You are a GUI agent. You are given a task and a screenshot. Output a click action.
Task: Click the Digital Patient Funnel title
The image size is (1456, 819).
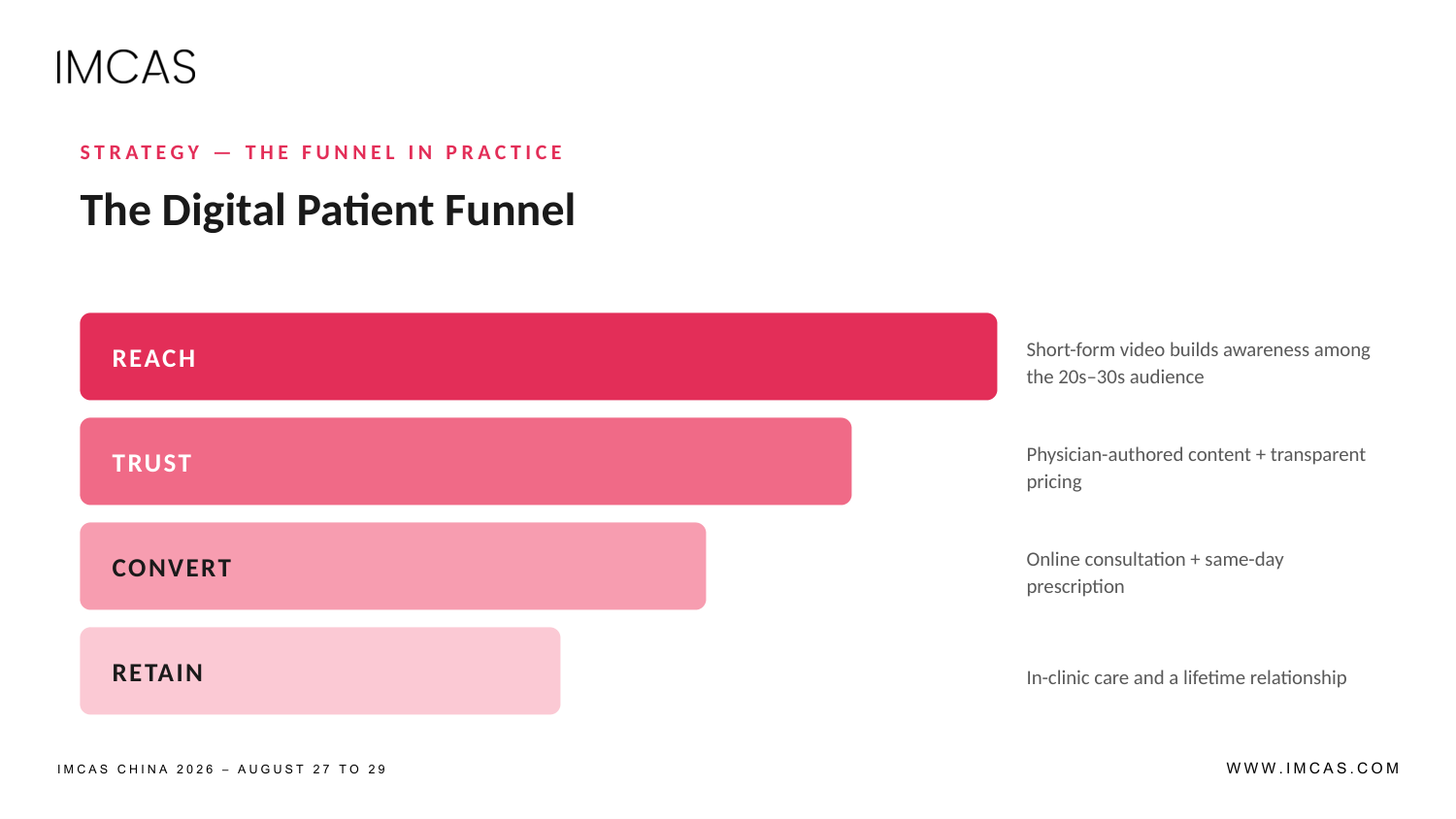(327, 211)
